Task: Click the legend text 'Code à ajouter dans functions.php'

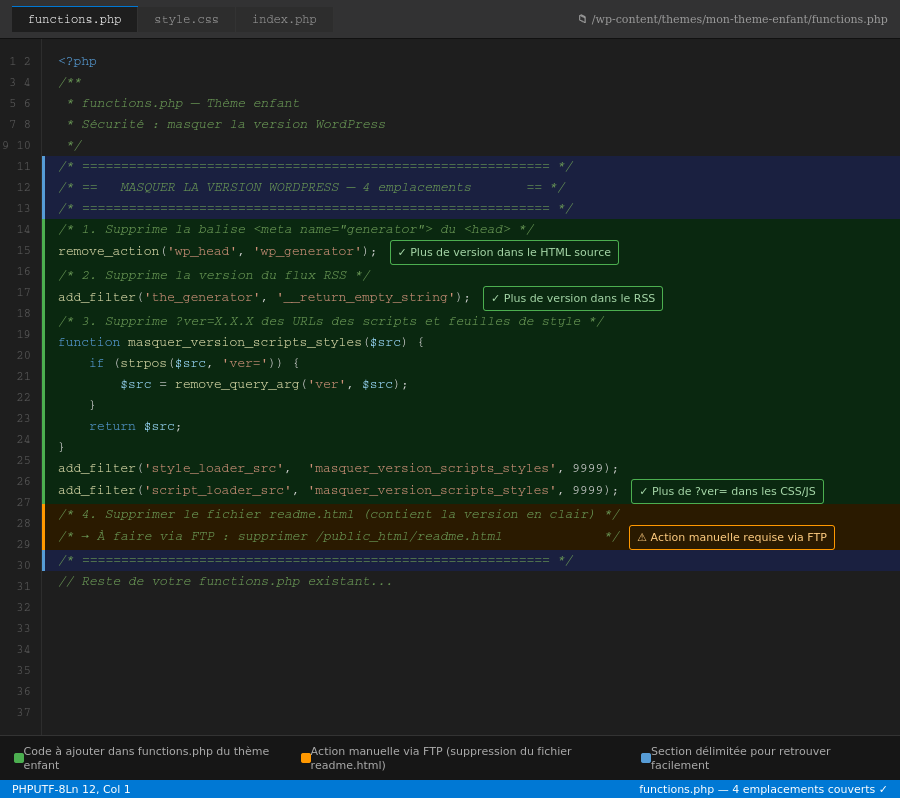Action: click(146, 758)
